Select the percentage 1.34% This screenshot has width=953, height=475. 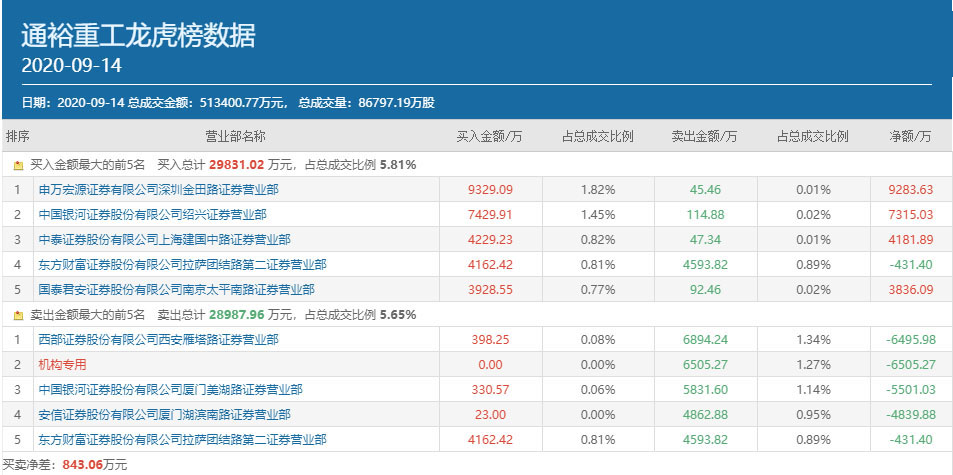click(813, 340)
